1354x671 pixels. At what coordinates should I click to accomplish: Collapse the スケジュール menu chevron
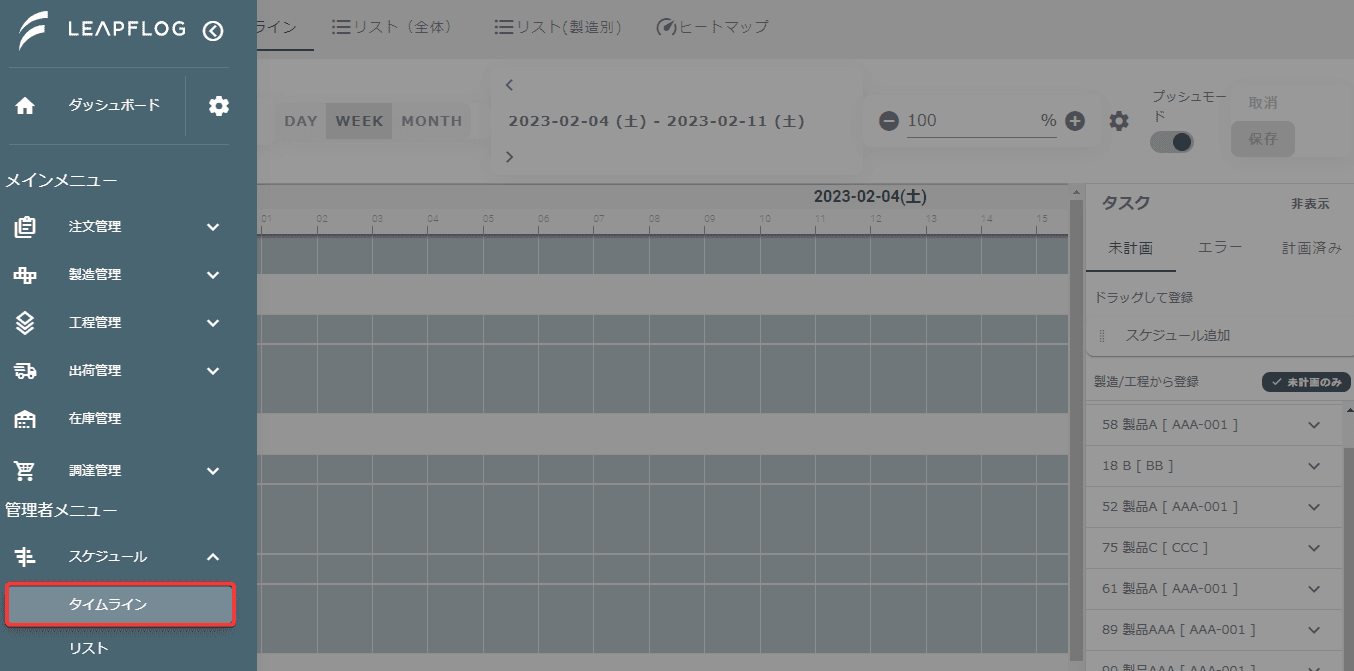[x=213, y=557]
